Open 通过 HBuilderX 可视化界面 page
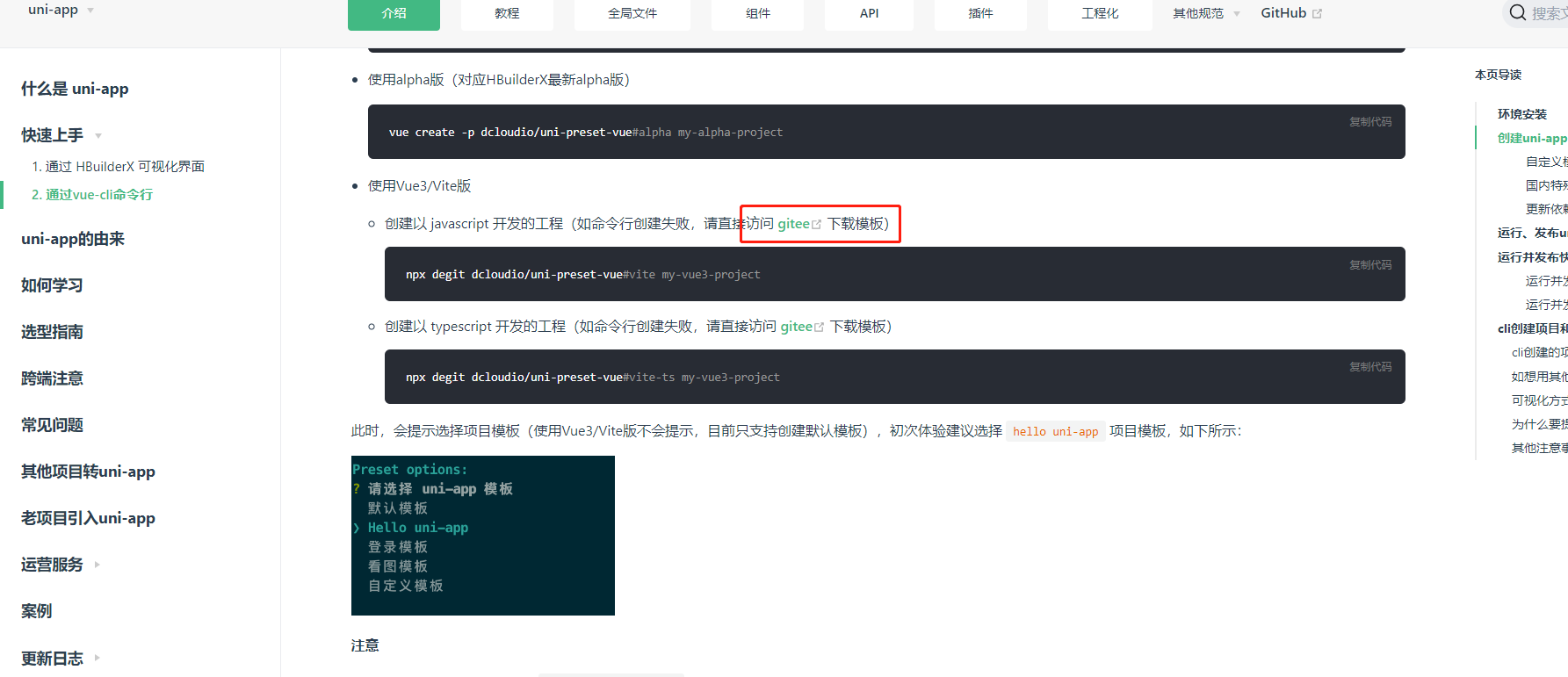This screenshot has height=677, width=1568. pos(118,166)
